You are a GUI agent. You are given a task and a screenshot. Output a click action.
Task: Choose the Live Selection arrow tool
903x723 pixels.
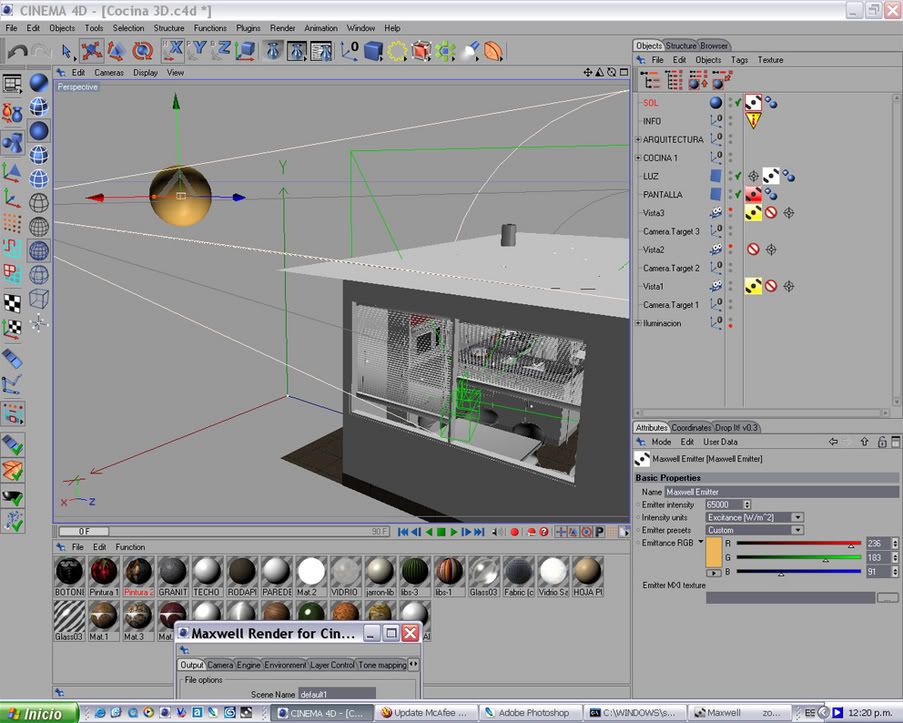coord(66,52)
